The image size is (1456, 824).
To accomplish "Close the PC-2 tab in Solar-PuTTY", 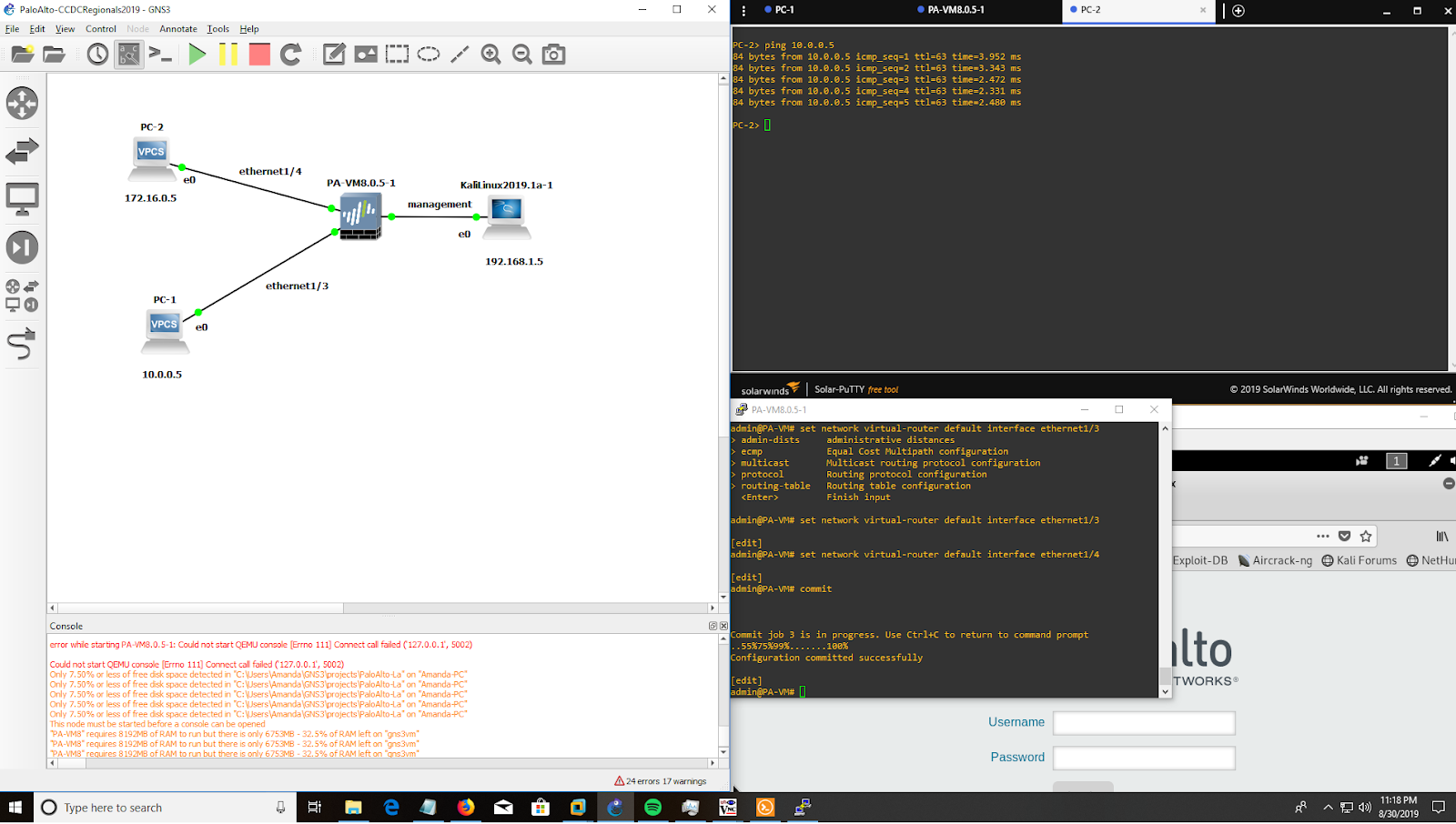I will [x=1203, y=10].
